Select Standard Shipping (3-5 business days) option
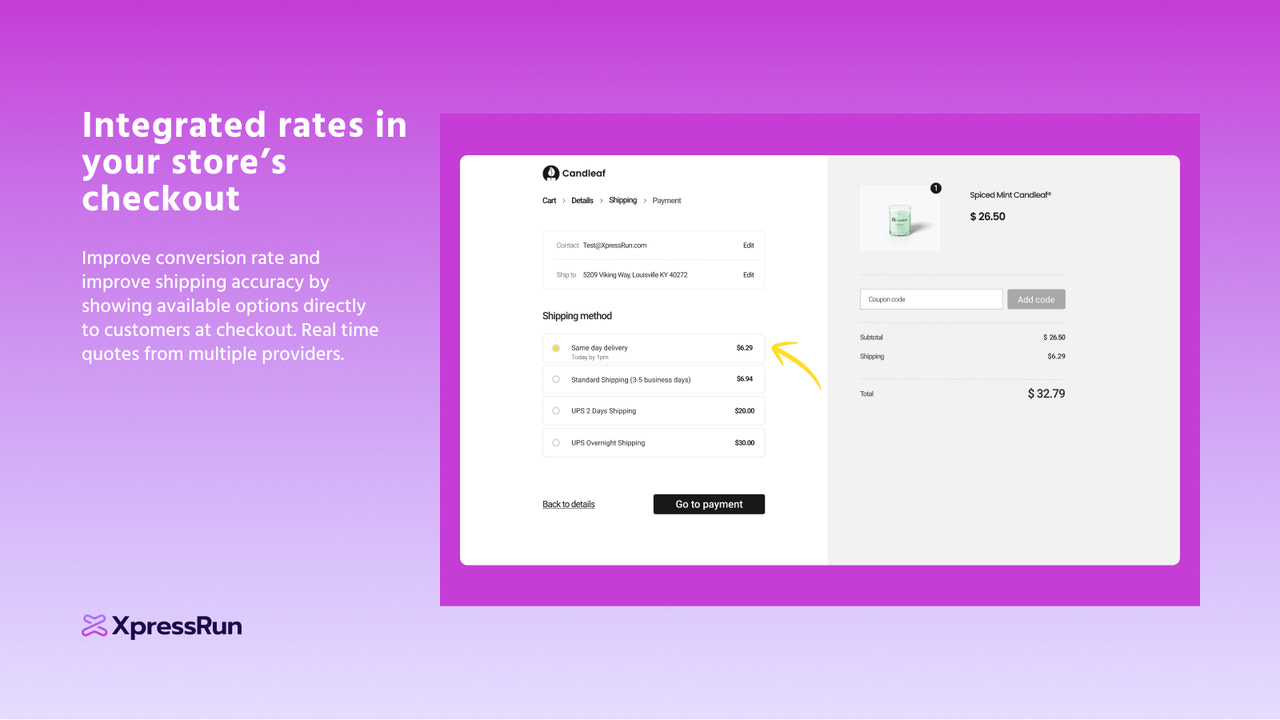Image resolution: width=1280 pixels, height=720 pixels. coord(653,379)
